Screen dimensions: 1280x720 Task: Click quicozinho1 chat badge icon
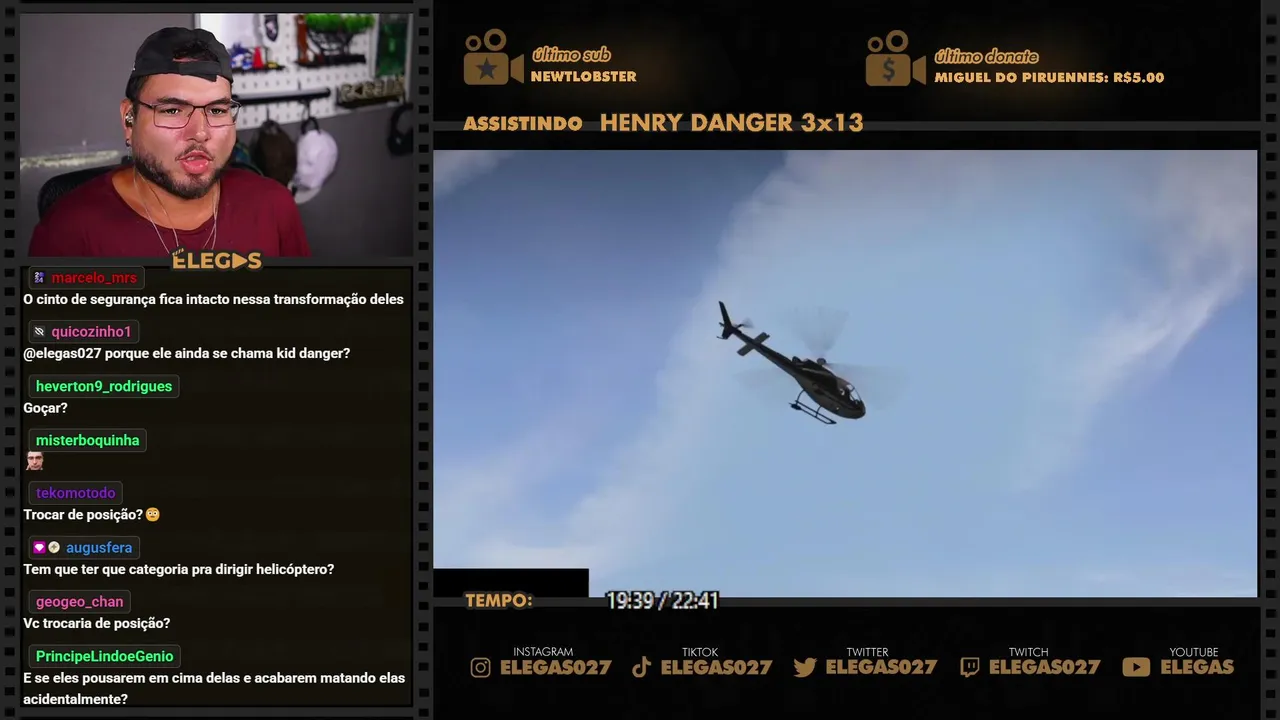coord(39,332)
